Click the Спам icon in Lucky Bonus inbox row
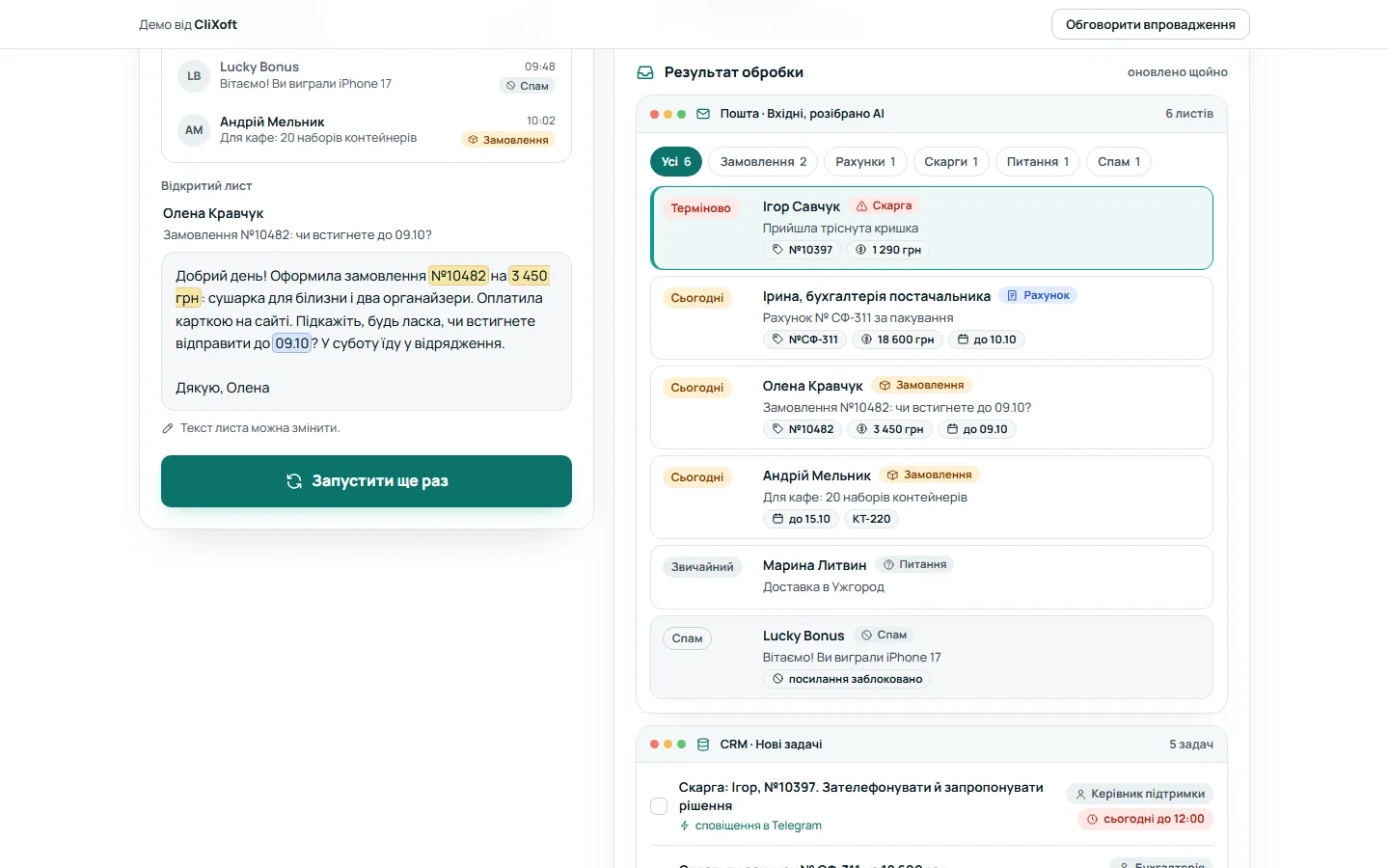The image size is (1389, 868). 510,86
